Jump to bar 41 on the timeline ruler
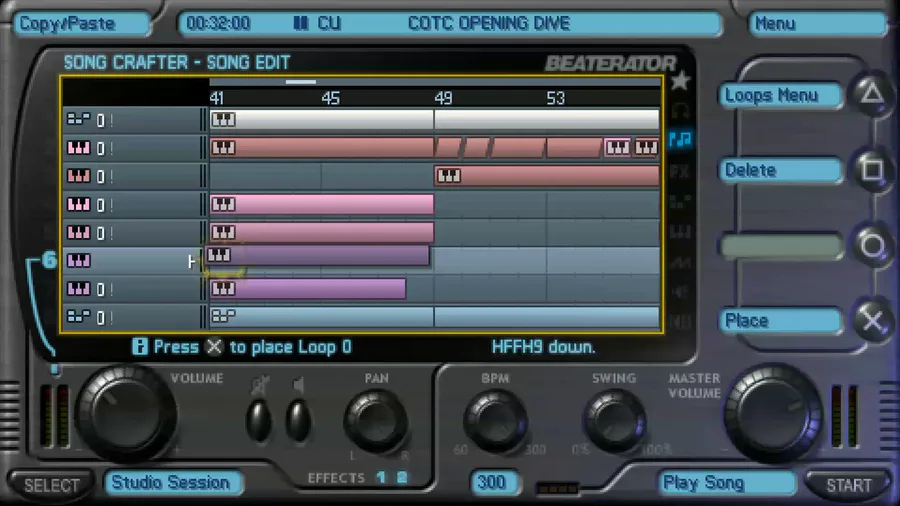The width and height of the screenshot is (900, 506). tap(216, 98)
